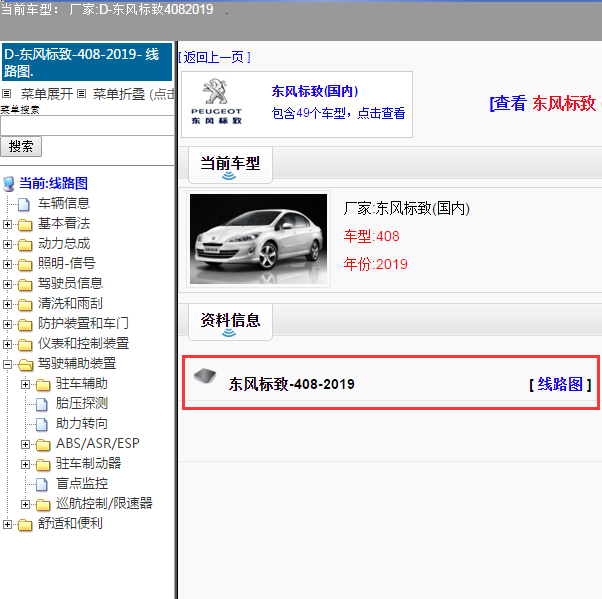Click the 年份:2019 text
Screen dimensions: 602x599
point(375,264)
